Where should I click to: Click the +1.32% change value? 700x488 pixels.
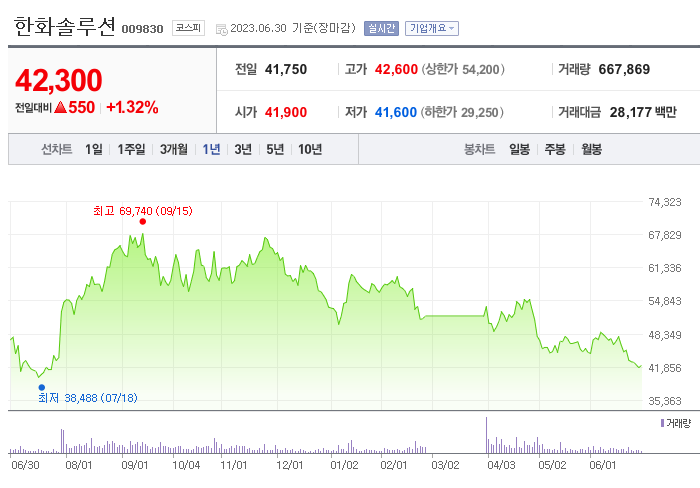132,107
